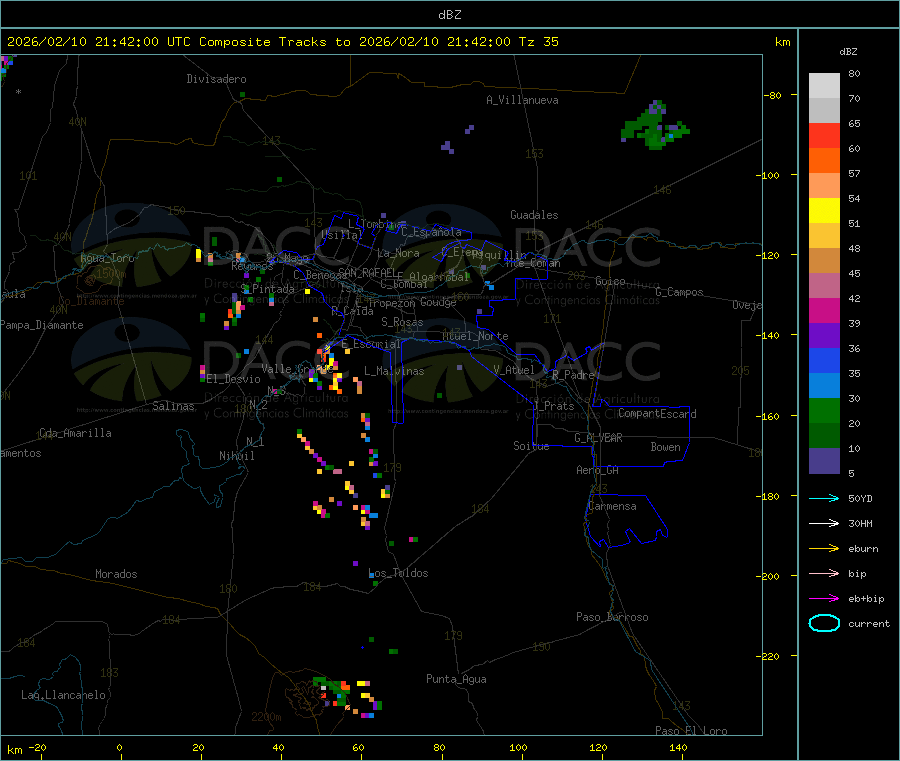Click the 30HM white arrow legend icon
This screenshot has width=900, height=761.
coord(824,523)
